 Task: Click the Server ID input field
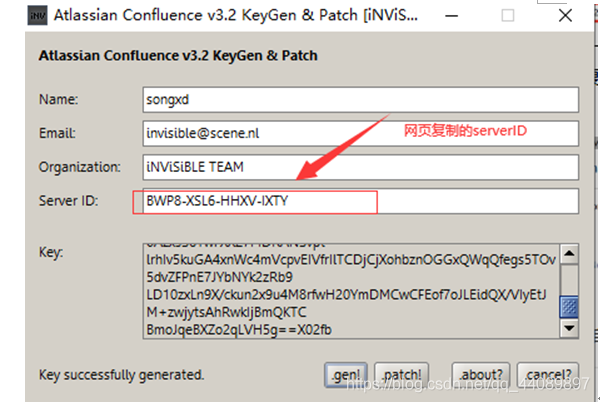(360, 201)
